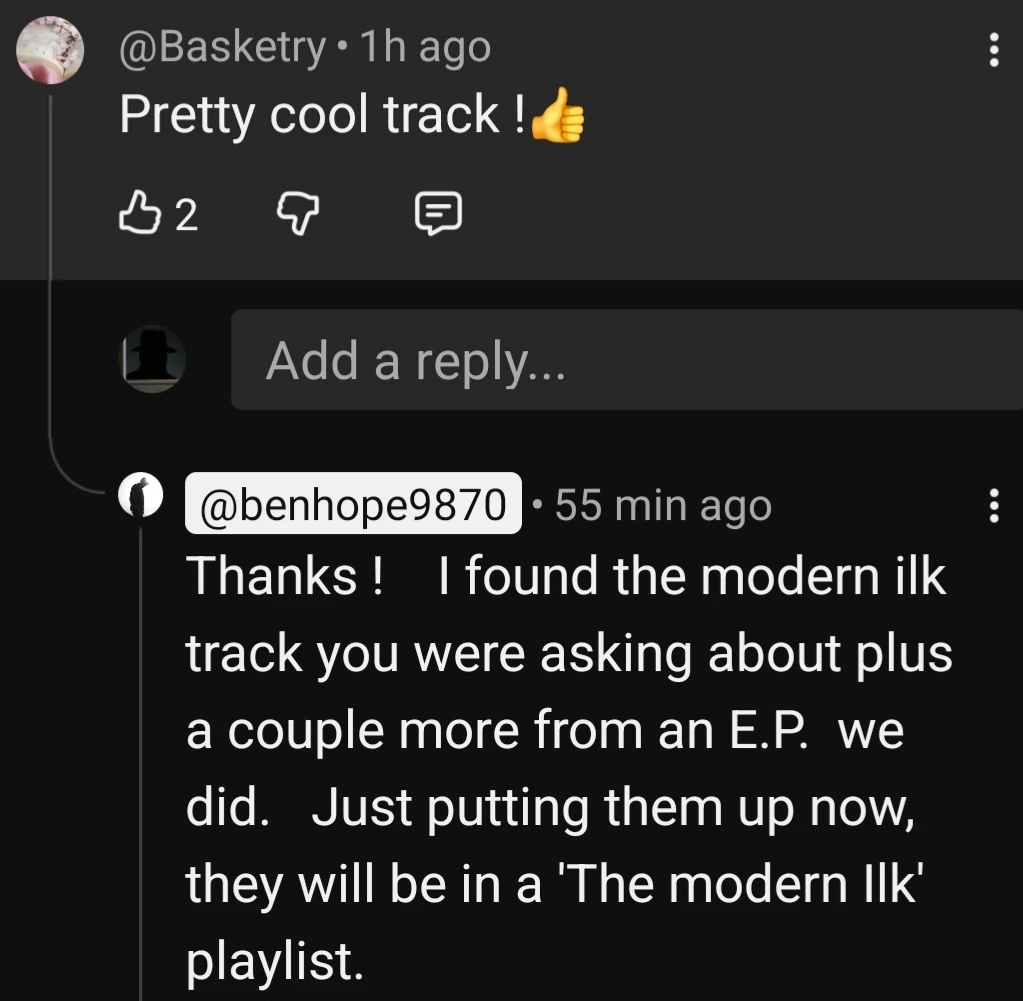Open Basketry's profile avatar

point(50,52)
